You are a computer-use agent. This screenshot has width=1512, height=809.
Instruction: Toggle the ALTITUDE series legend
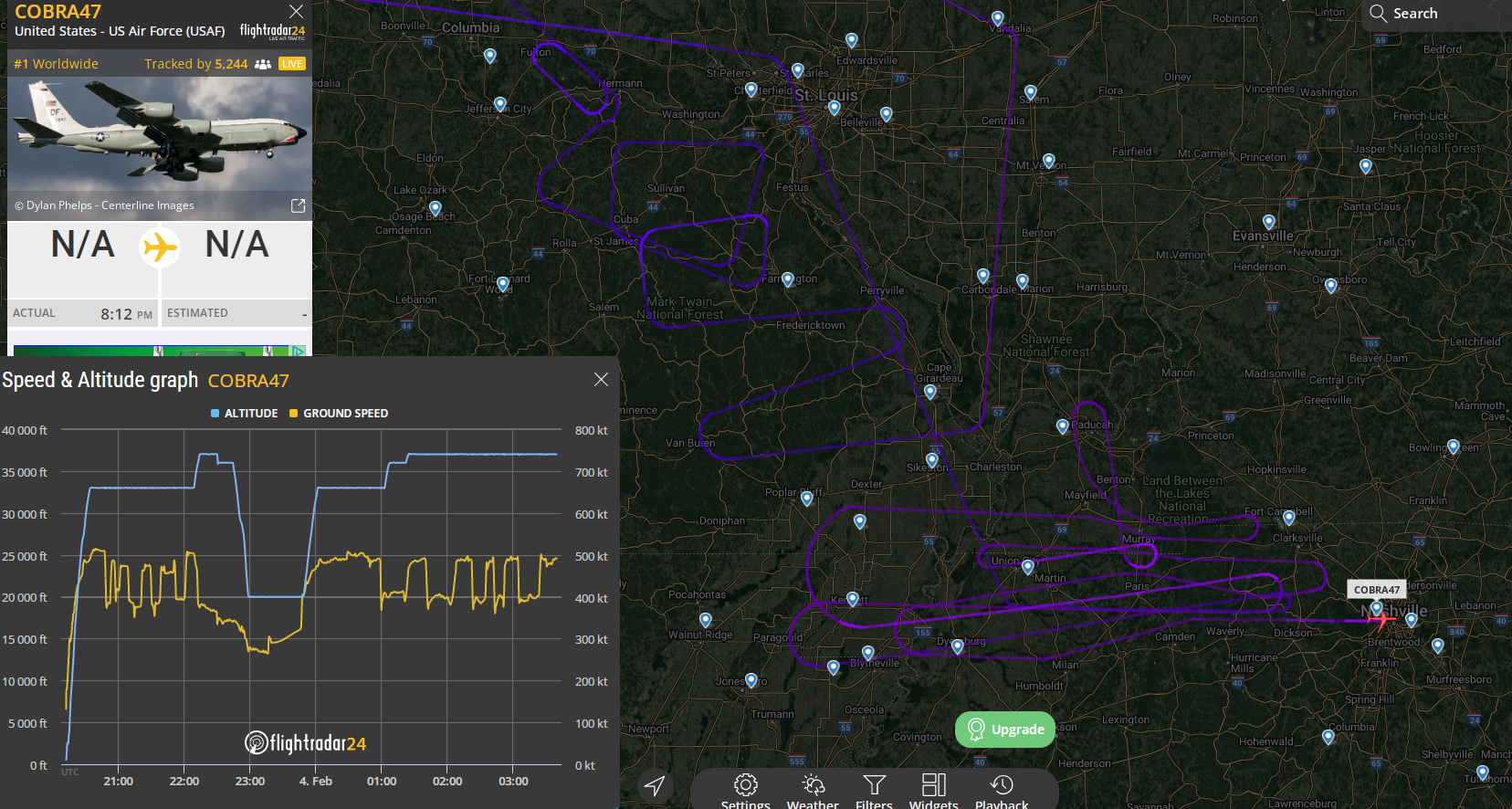click(245, 414)
